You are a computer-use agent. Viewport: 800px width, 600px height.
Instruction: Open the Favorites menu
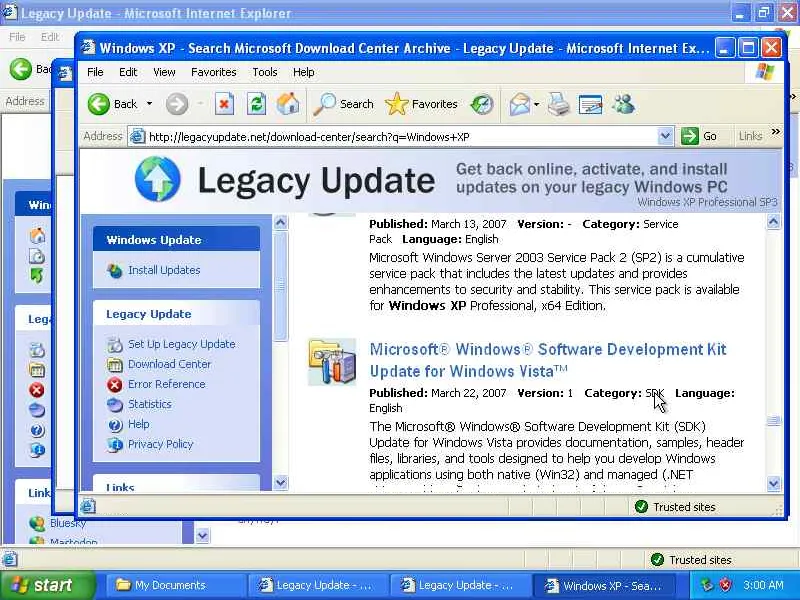[x=214, y=72]
